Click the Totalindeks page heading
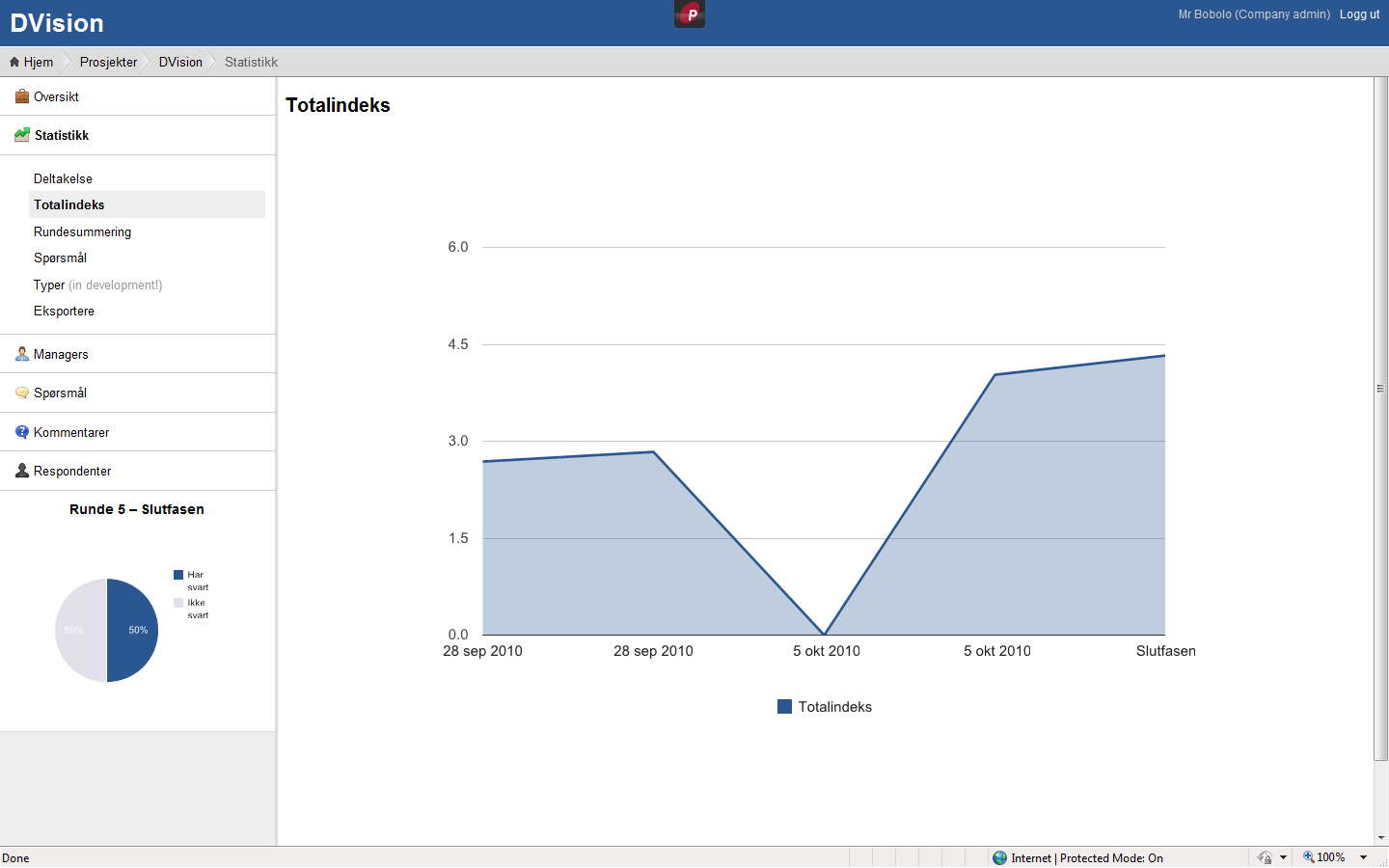The image size is (1389, 868). 338,105
